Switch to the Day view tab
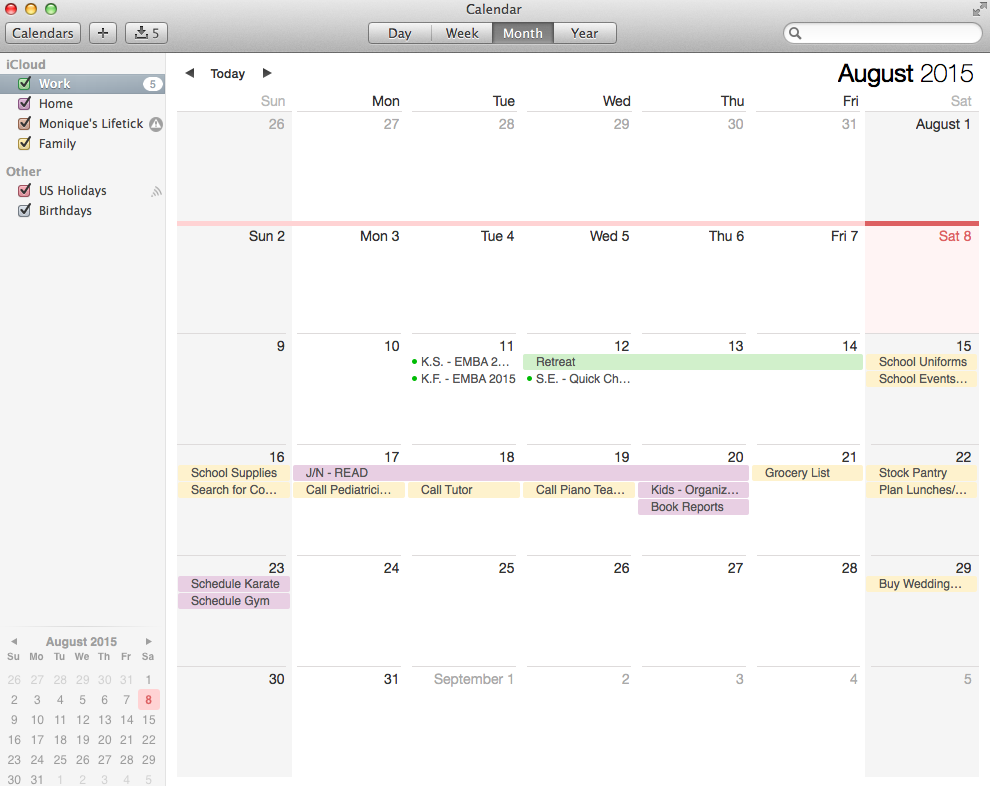 point(400,33)
